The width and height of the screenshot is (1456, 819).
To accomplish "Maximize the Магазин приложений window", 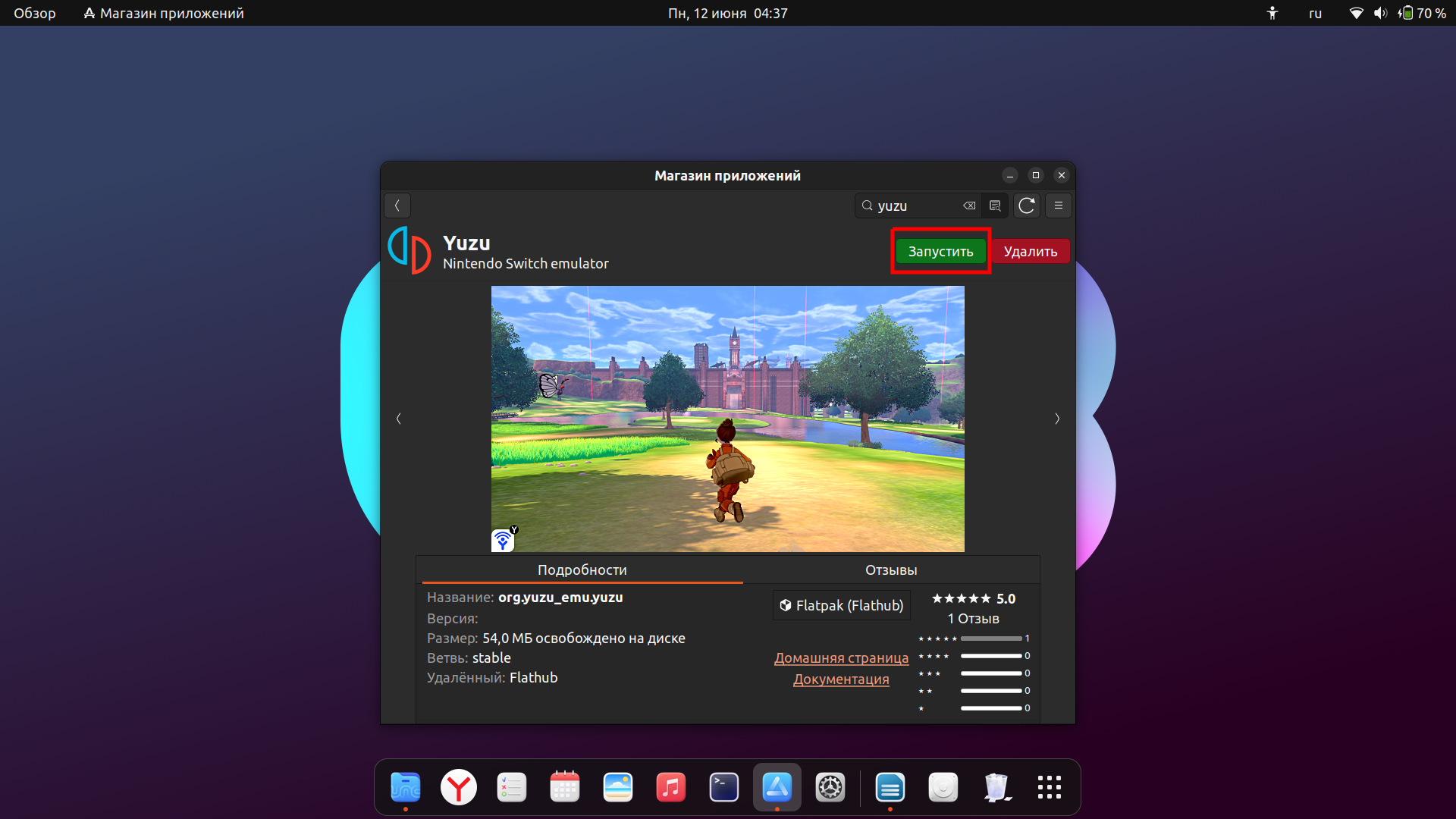I will 1036,175.
